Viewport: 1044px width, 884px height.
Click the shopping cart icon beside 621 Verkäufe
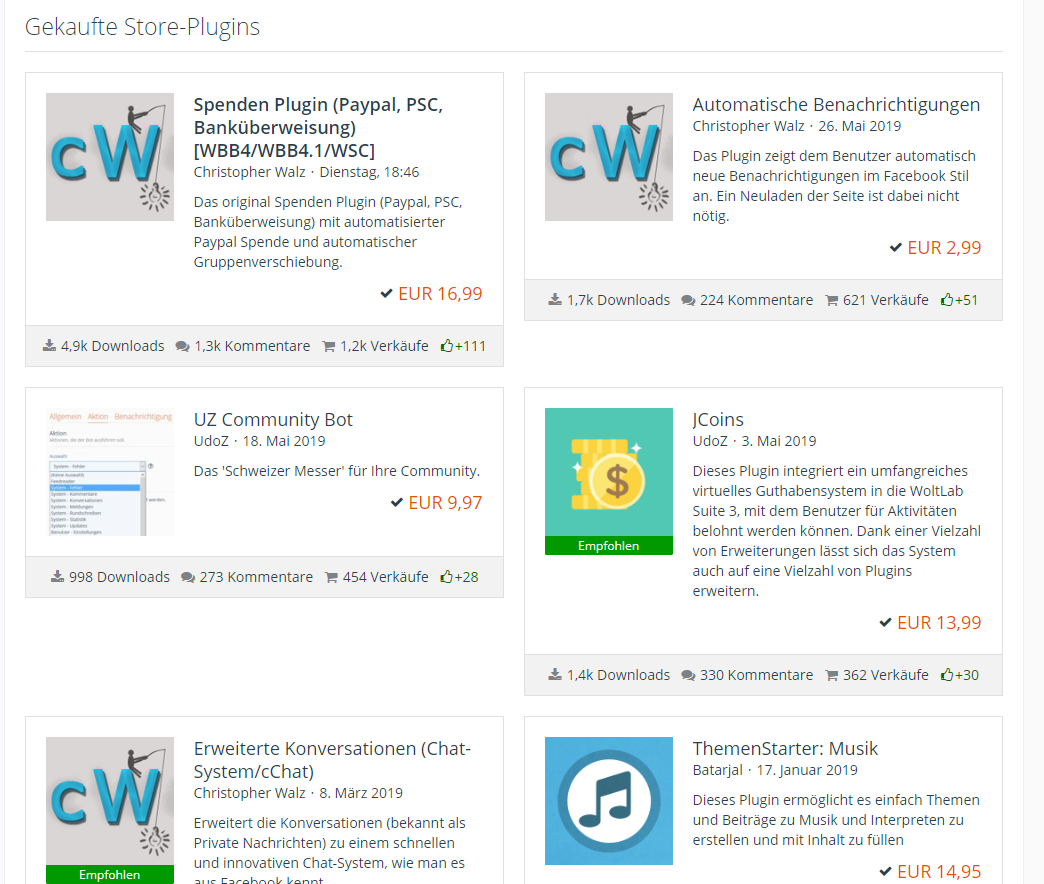click(x=831, y=300)
